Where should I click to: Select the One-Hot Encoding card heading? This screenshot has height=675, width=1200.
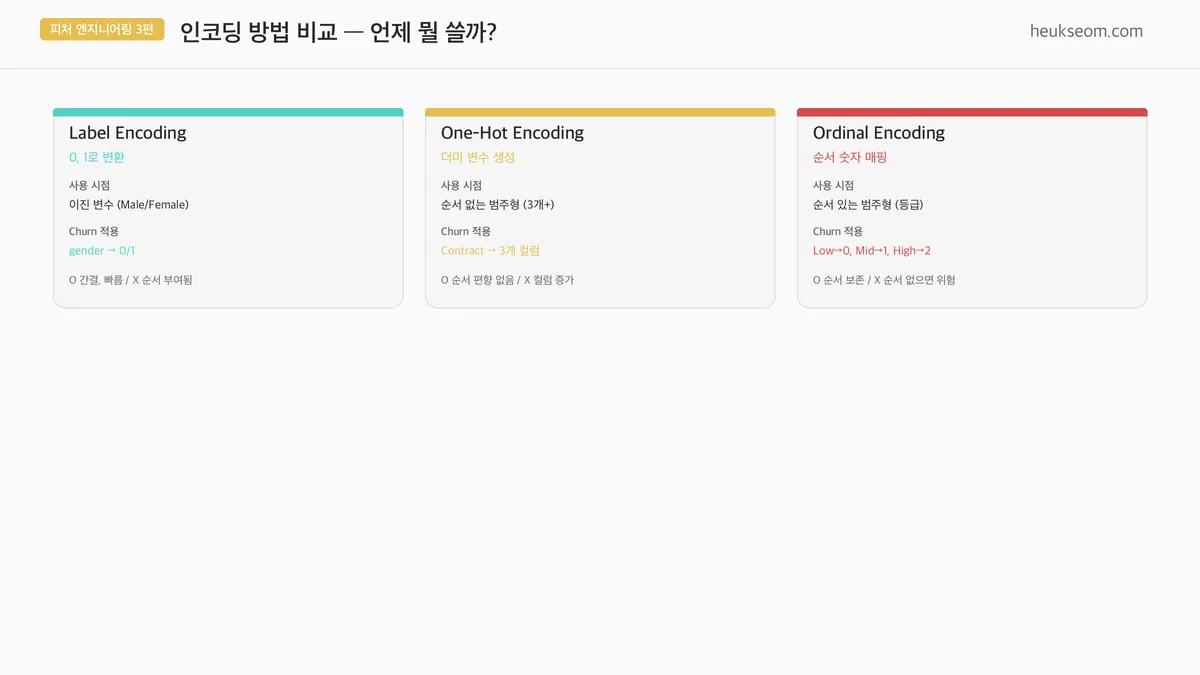click(x=512, y=133)
